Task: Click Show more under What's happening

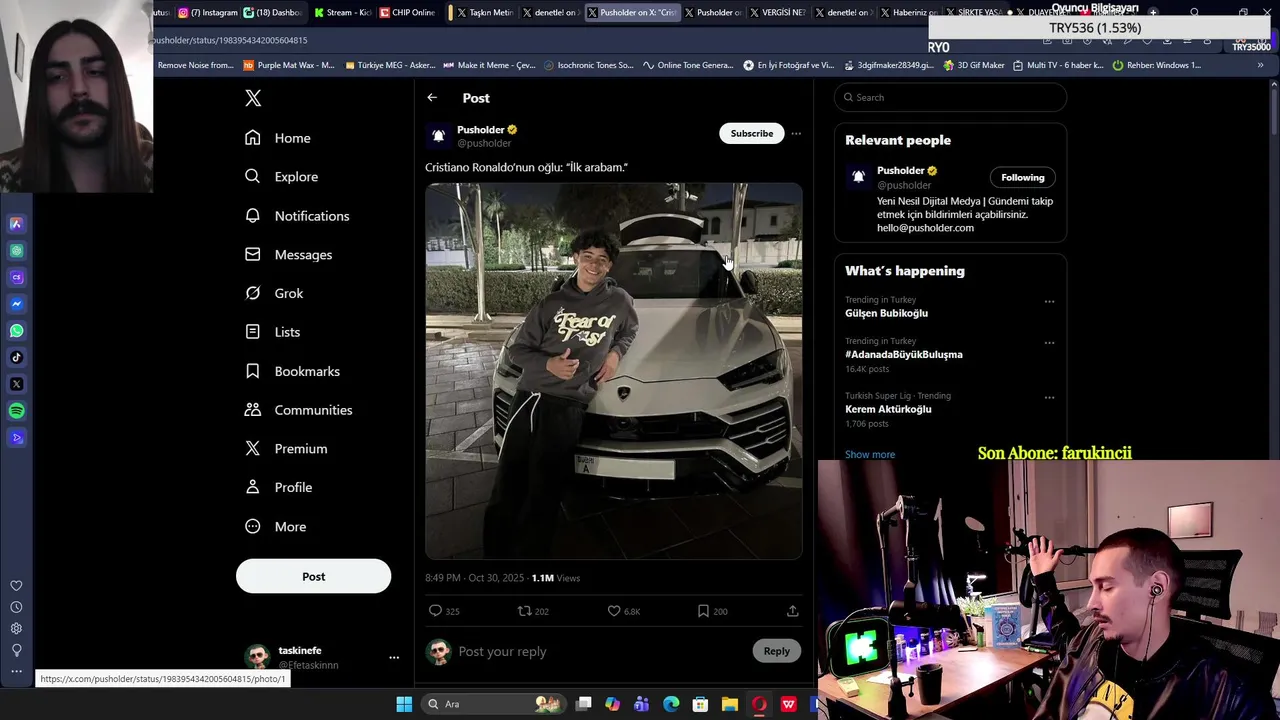Action: [870, 454]
